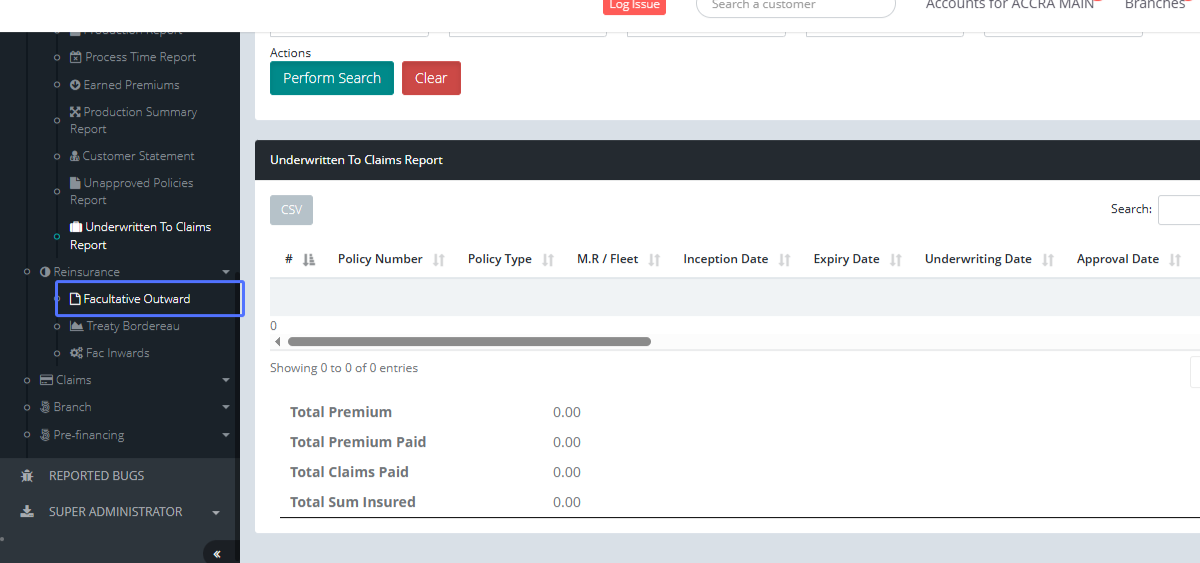Viewport: 1200px width, 563px height.
Task: Click the sidebar collapse double-chevron icon
Action: pyautogui.click(x=217, y=554)
